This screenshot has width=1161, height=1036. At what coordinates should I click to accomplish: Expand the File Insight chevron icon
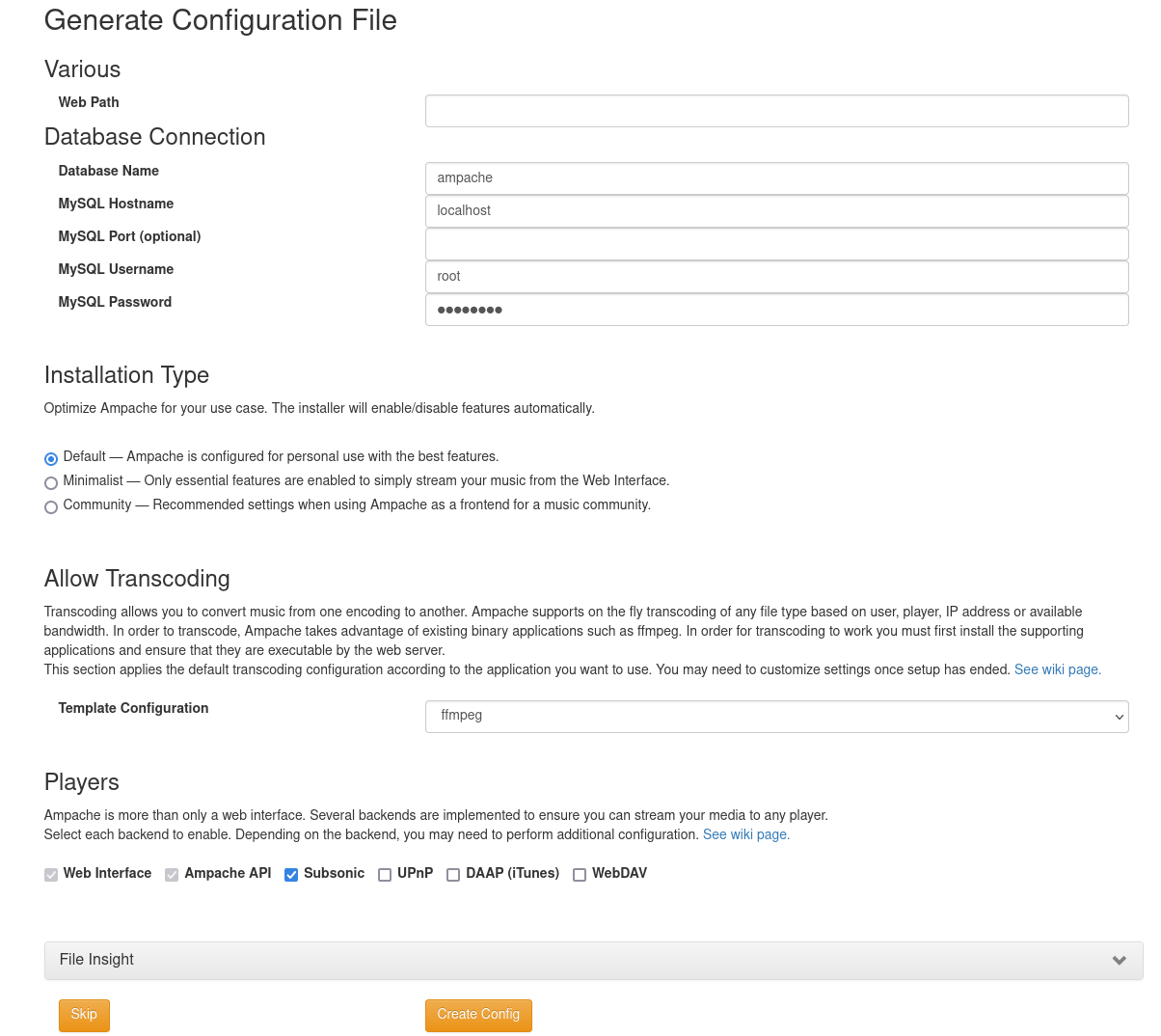point(1119,961)
